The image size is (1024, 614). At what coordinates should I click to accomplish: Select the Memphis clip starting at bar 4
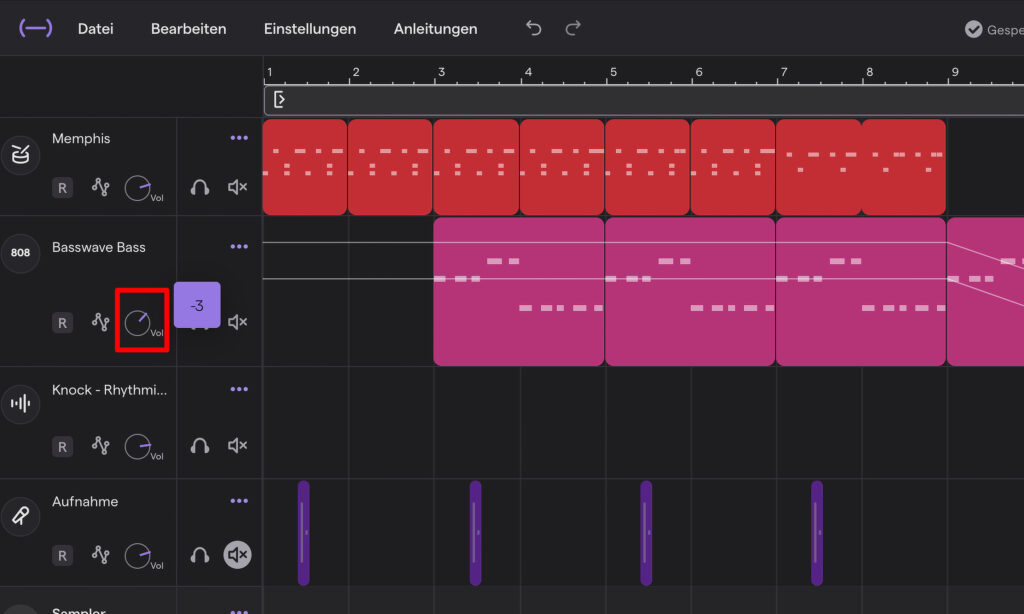click(x=562, y=167)
